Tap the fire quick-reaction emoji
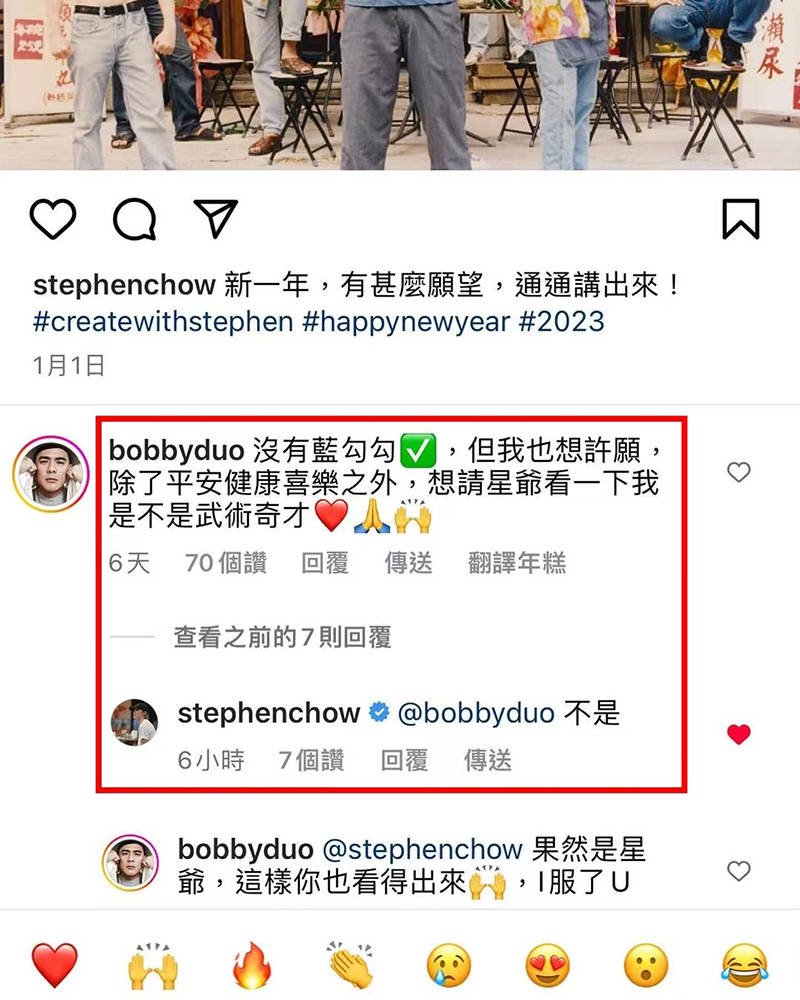This screenshot has width=800, height=1000. point(252,964)
